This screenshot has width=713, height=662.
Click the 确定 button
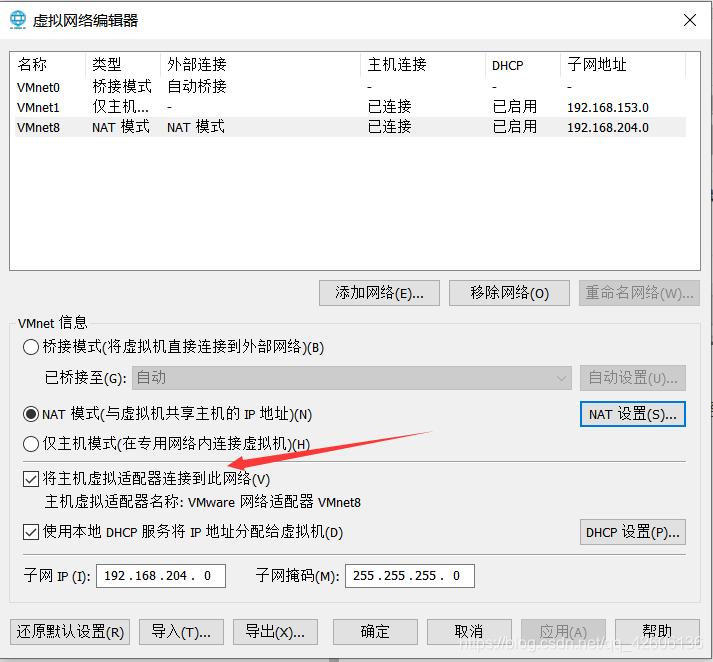(375, 632)
